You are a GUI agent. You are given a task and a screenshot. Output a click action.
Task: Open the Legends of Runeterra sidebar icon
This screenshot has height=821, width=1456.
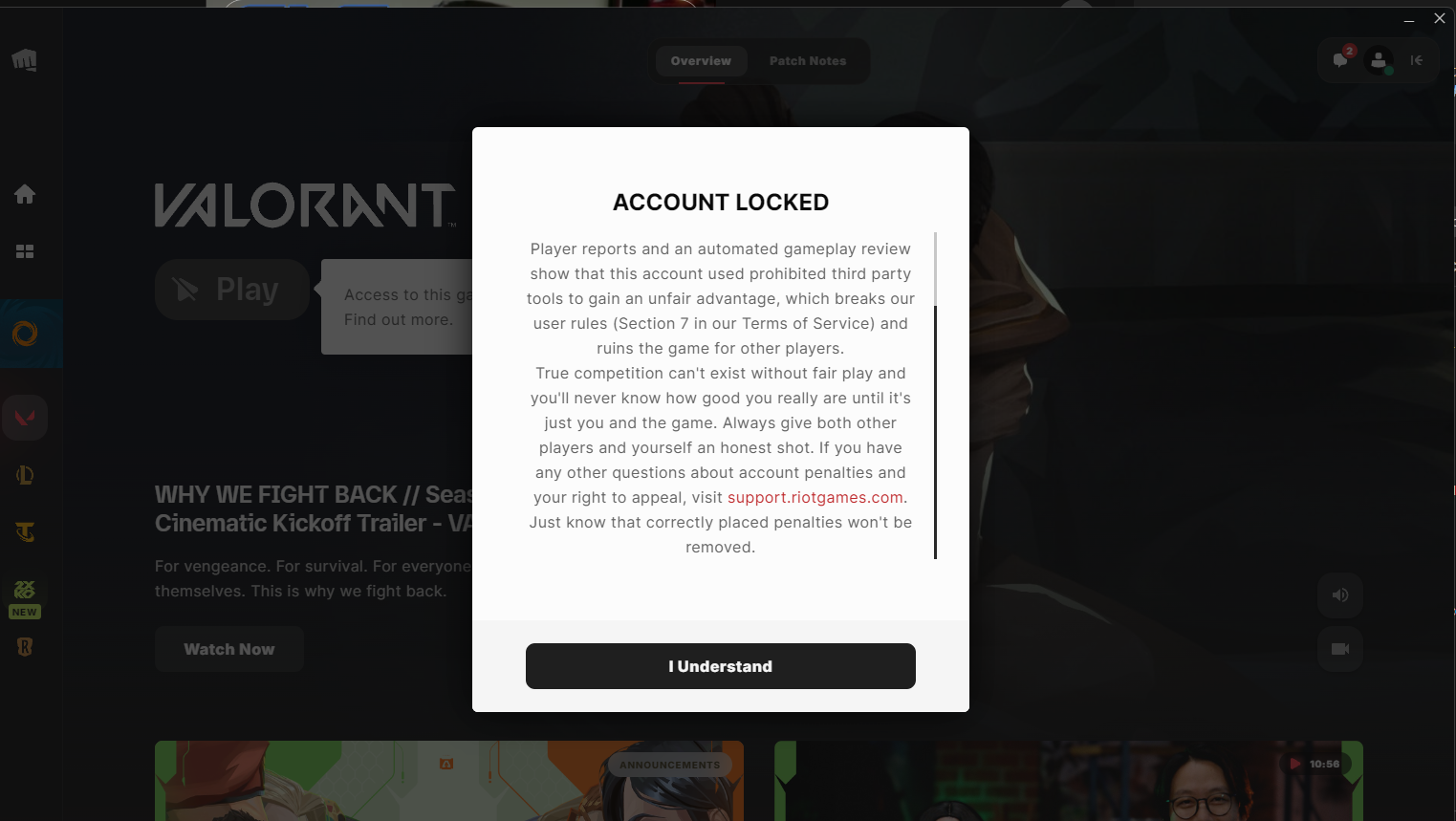25,647
